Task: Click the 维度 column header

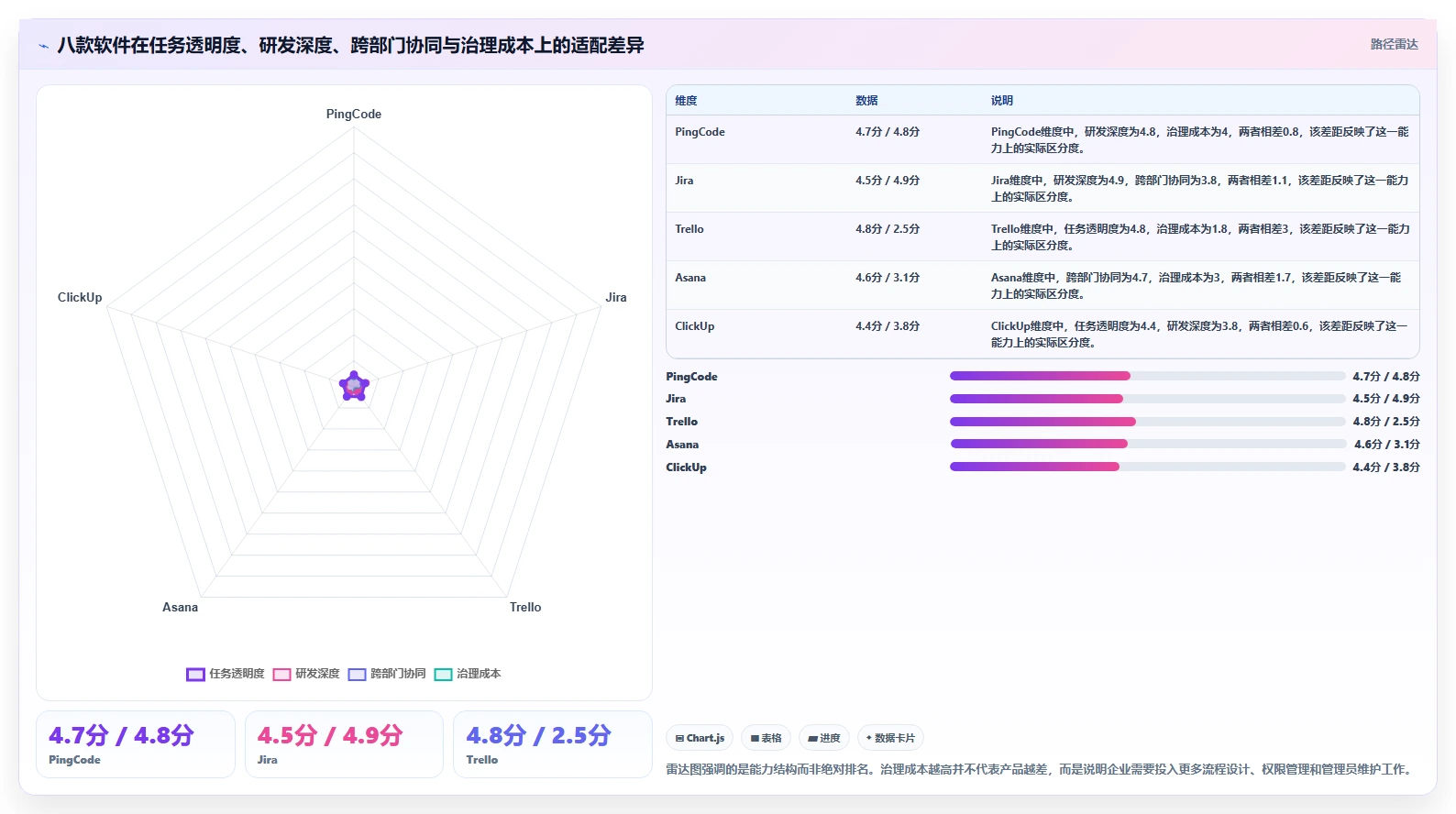Action: (686, 101)
